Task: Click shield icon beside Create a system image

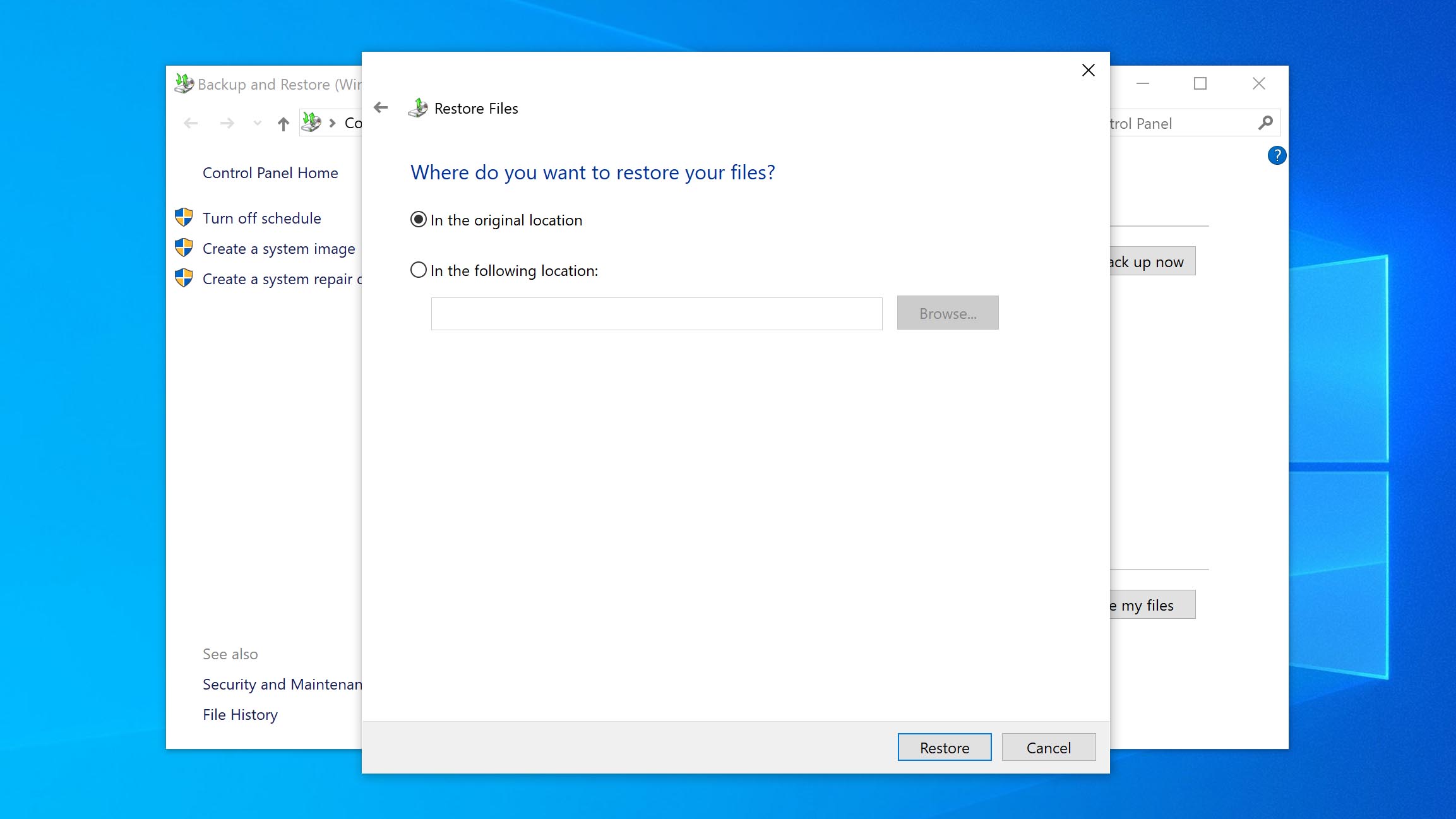Action: 184,248
